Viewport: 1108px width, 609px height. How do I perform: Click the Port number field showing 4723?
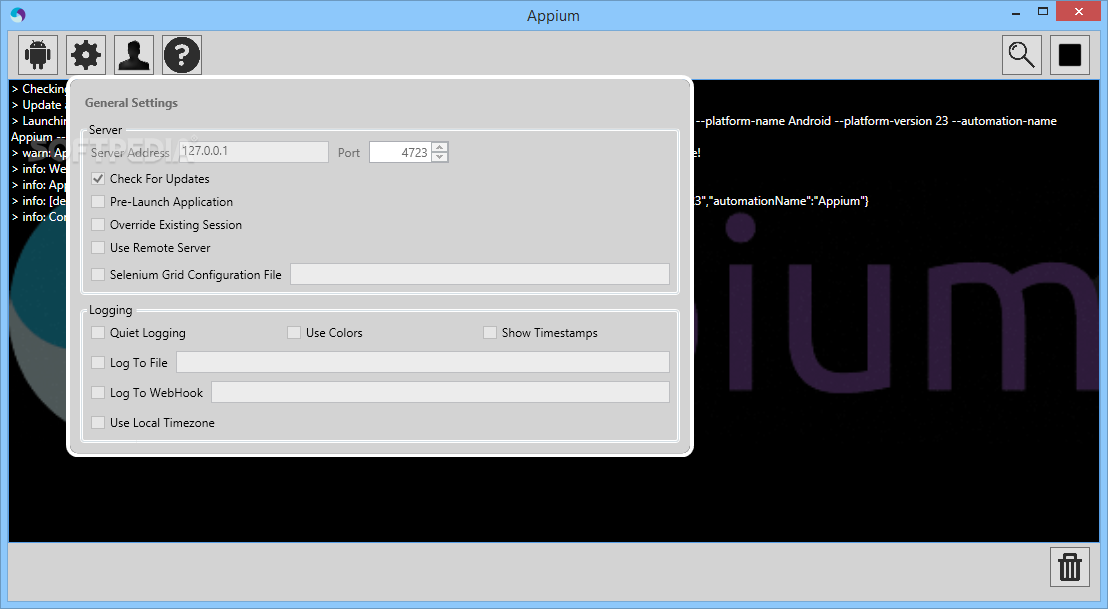(400, 152)
